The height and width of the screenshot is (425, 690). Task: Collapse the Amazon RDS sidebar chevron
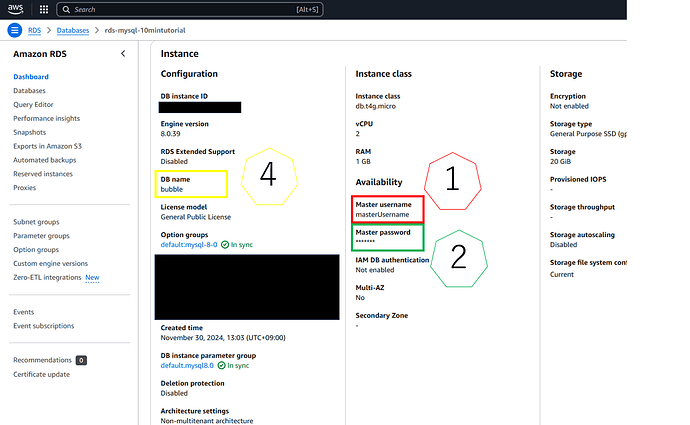click(x=123, y=54)
